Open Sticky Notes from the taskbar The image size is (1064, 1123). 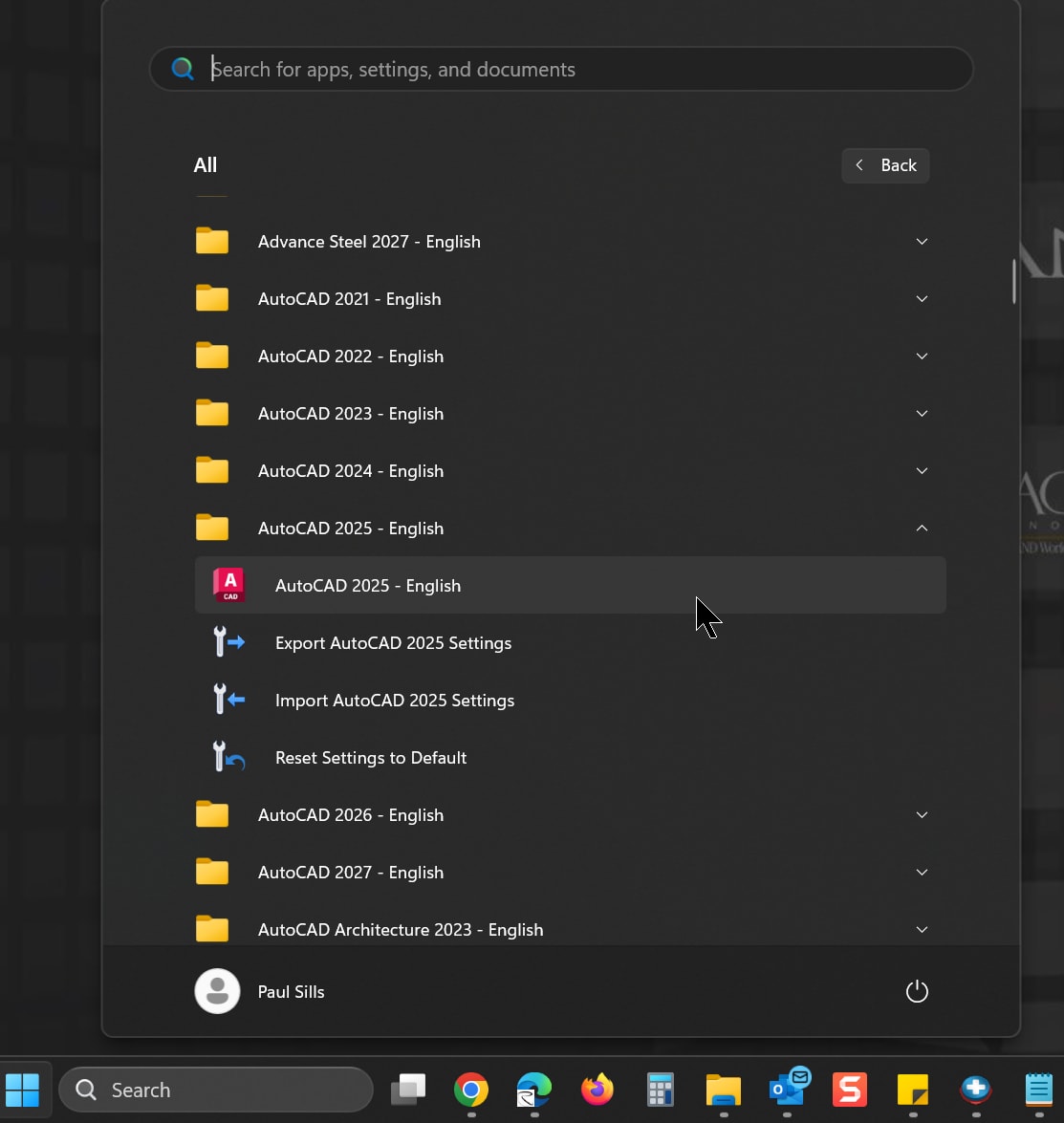(913, 1090)
